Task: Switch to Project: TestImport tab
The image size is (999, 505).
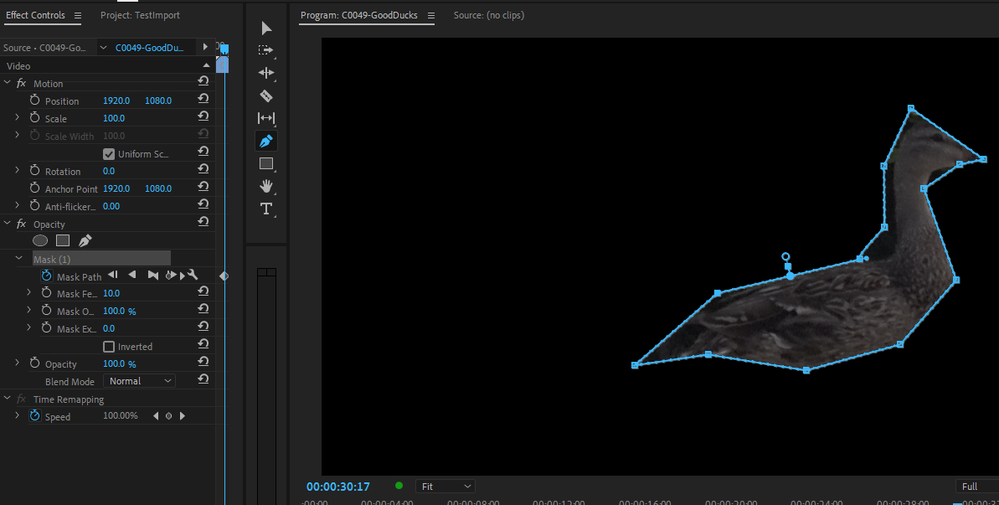Action: click(140, 15)
